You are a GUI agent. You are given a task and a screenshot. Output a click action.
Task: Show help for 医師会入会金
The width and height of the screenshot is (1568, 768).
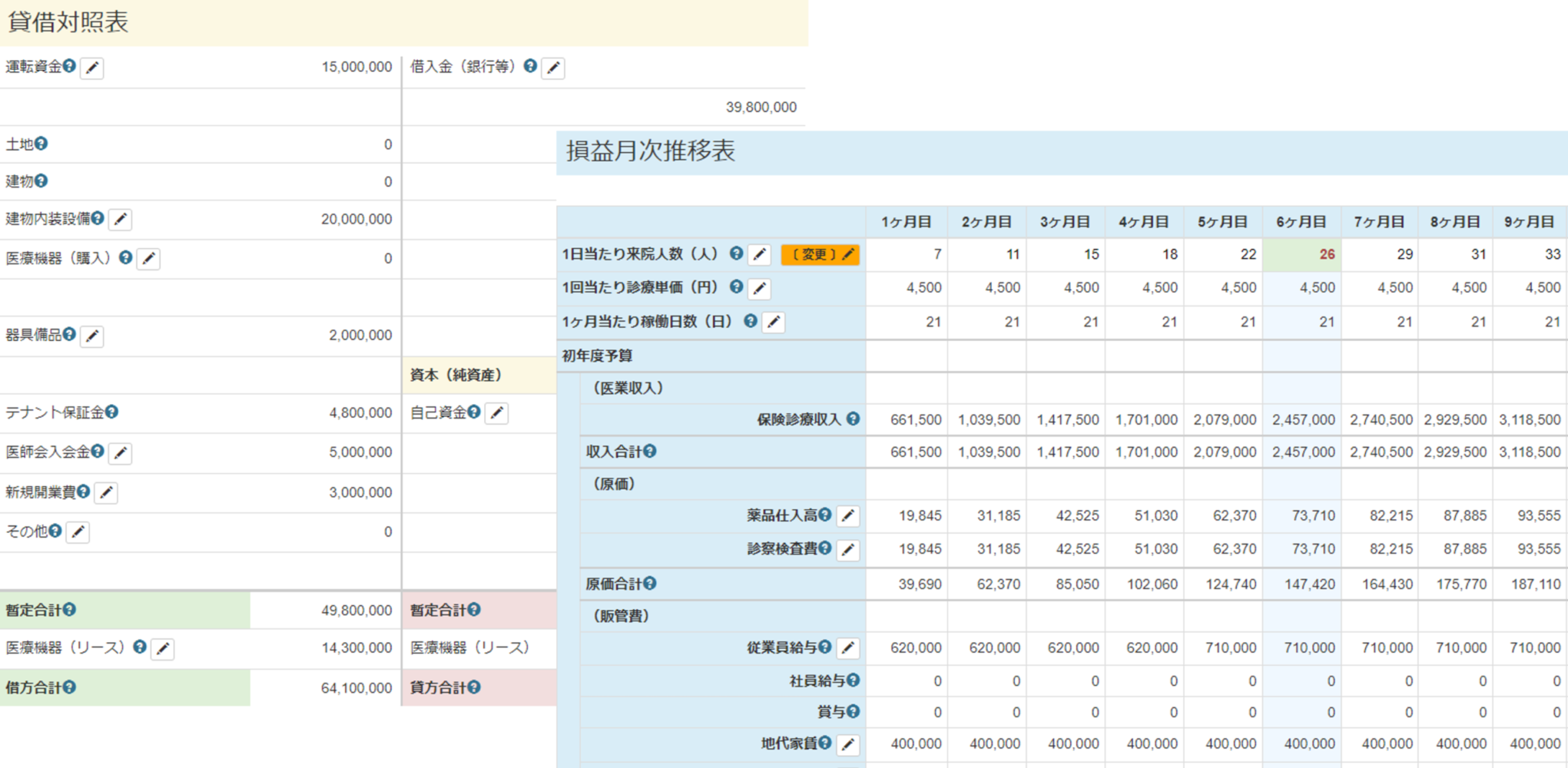coord(98,451)
